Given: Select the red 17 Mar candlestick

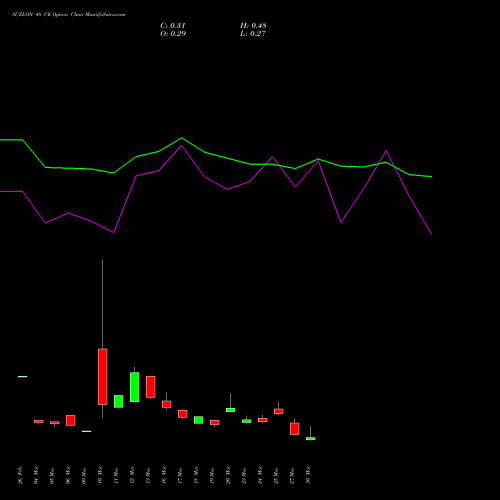Looking at the screenshot, I should click(x=183, y=414).
